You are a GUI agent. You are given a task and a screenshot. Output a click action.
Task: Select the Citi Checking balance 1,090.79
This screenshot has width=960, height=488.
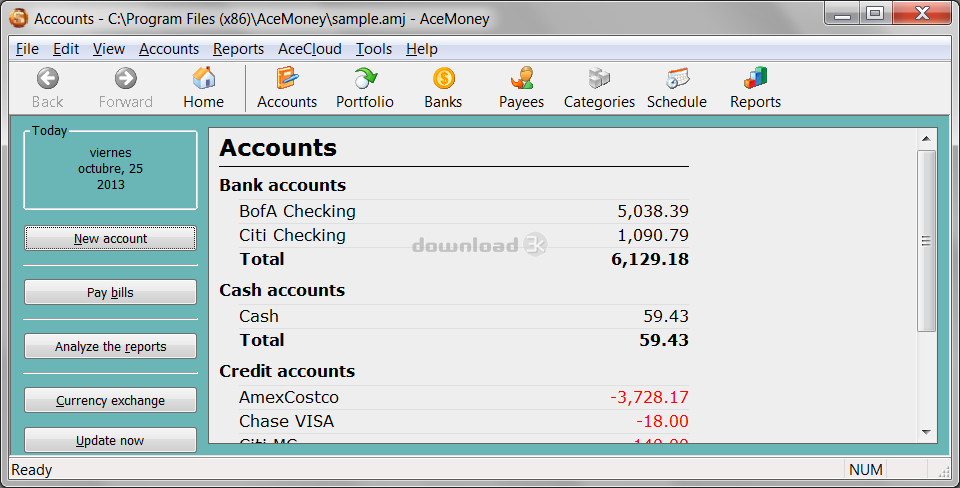point(653,235)
